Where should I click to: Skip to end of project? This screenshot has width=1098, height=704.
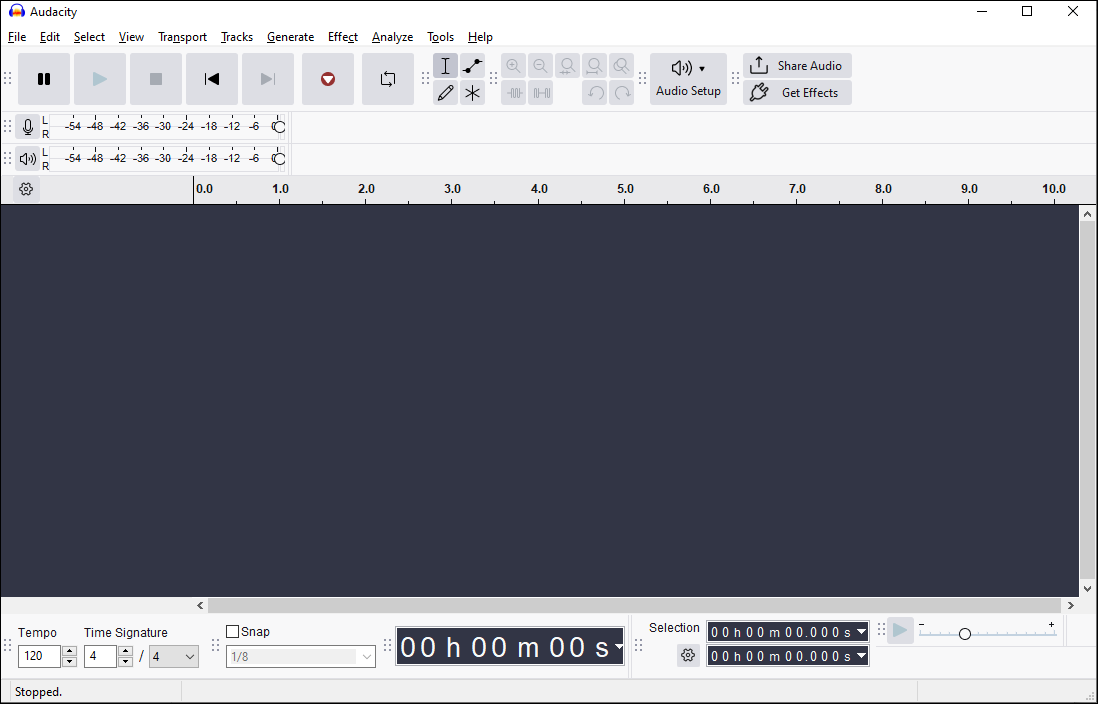[x=267, y=79]
